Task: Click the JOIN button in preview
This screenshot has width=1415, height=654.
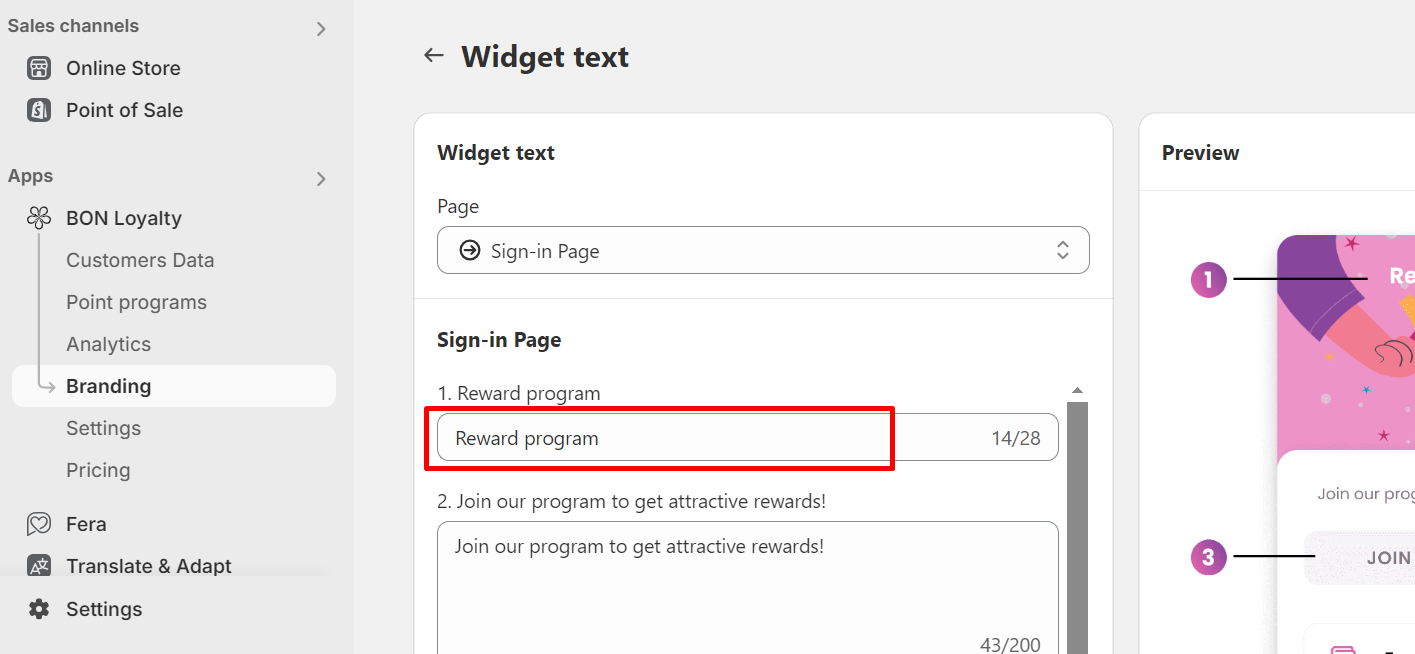Action: tap(1388, 558)
